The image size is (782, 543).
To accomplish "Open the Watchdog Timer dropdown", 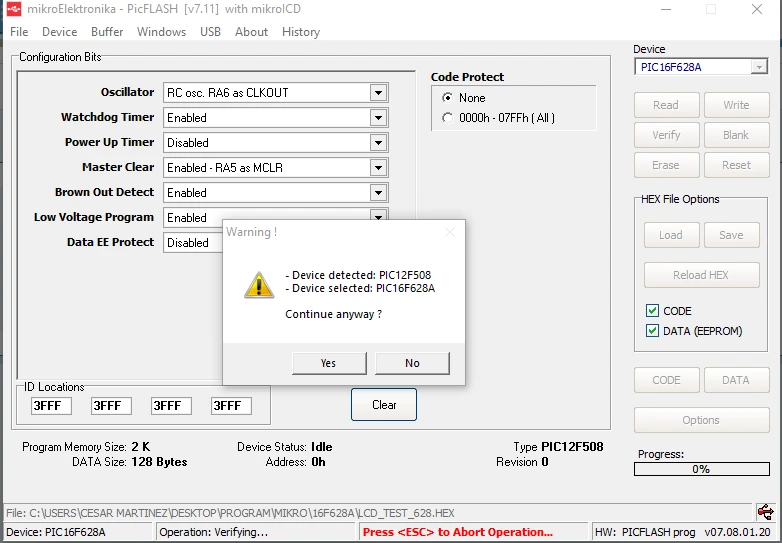I will tap(378, 118).
